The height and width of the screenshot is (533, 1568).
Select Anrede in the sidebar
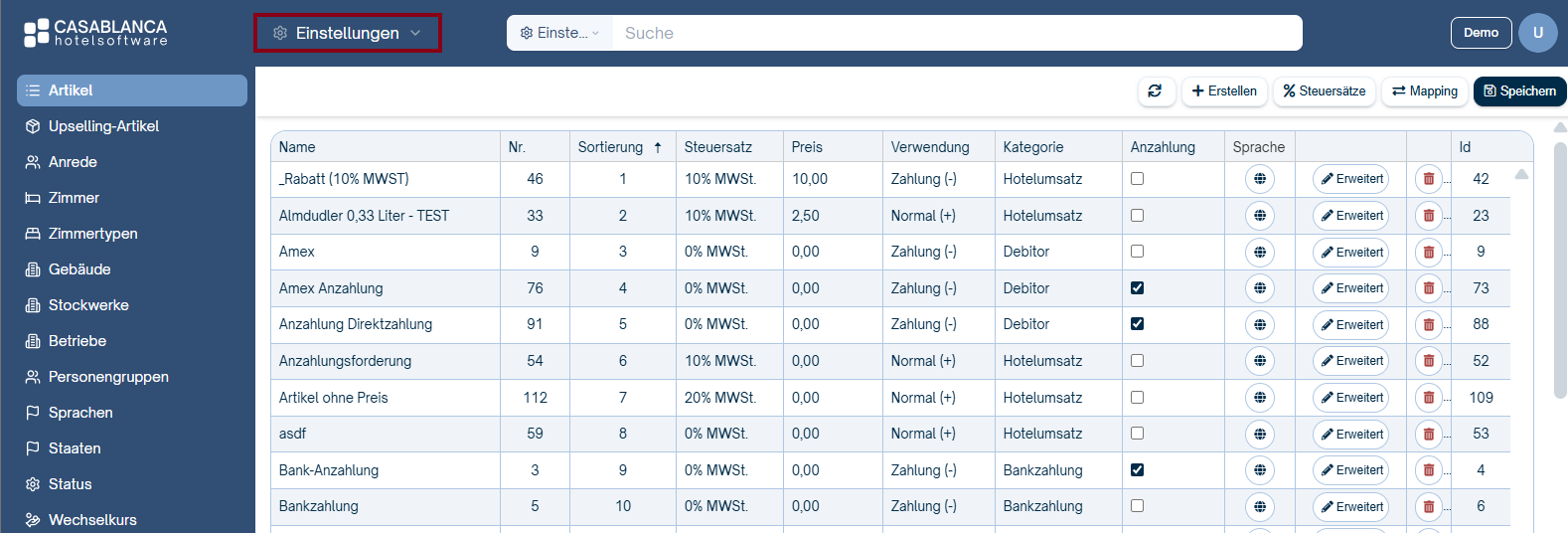coord(132,162)
